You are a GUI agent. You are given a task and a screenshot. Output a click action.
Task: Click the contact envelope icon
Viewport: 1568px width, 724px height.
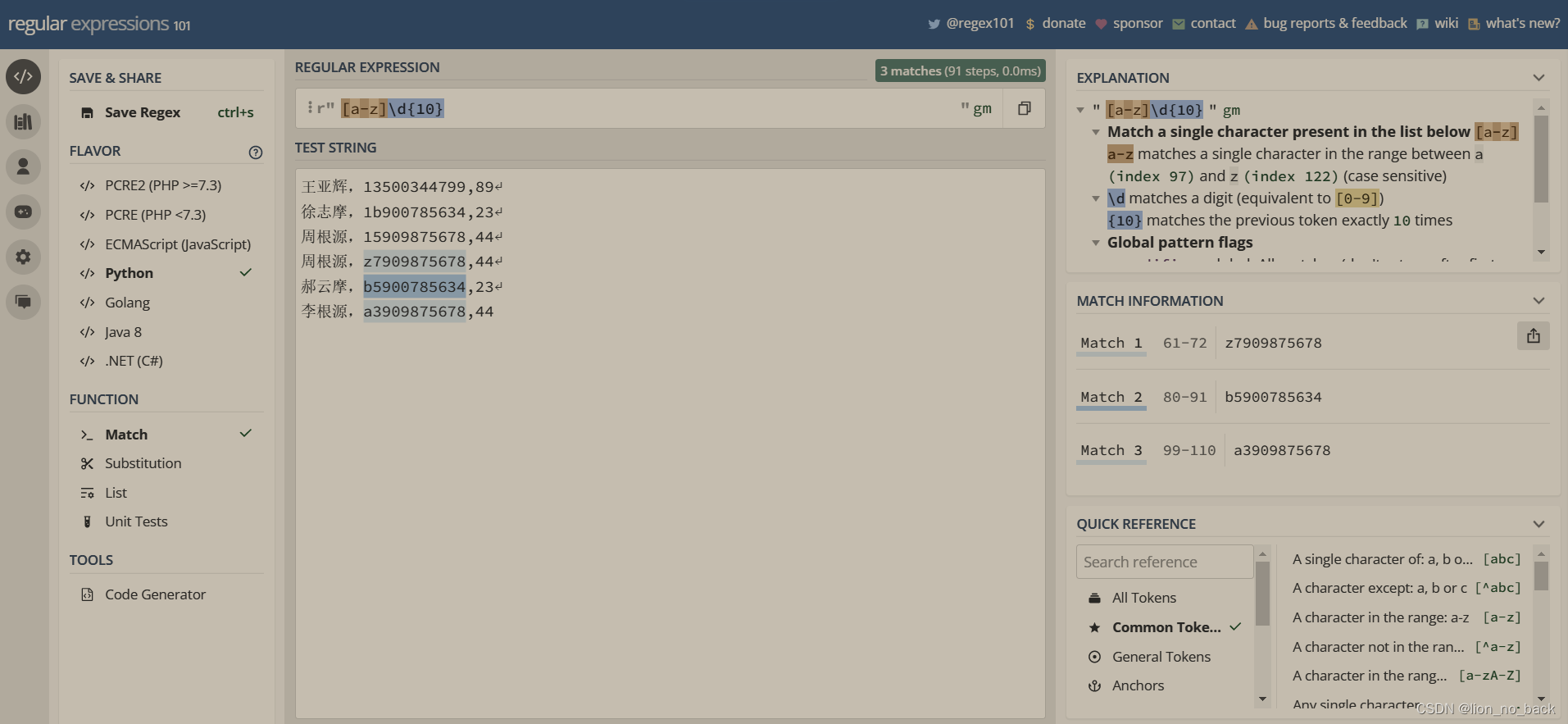pos(1179,24)
